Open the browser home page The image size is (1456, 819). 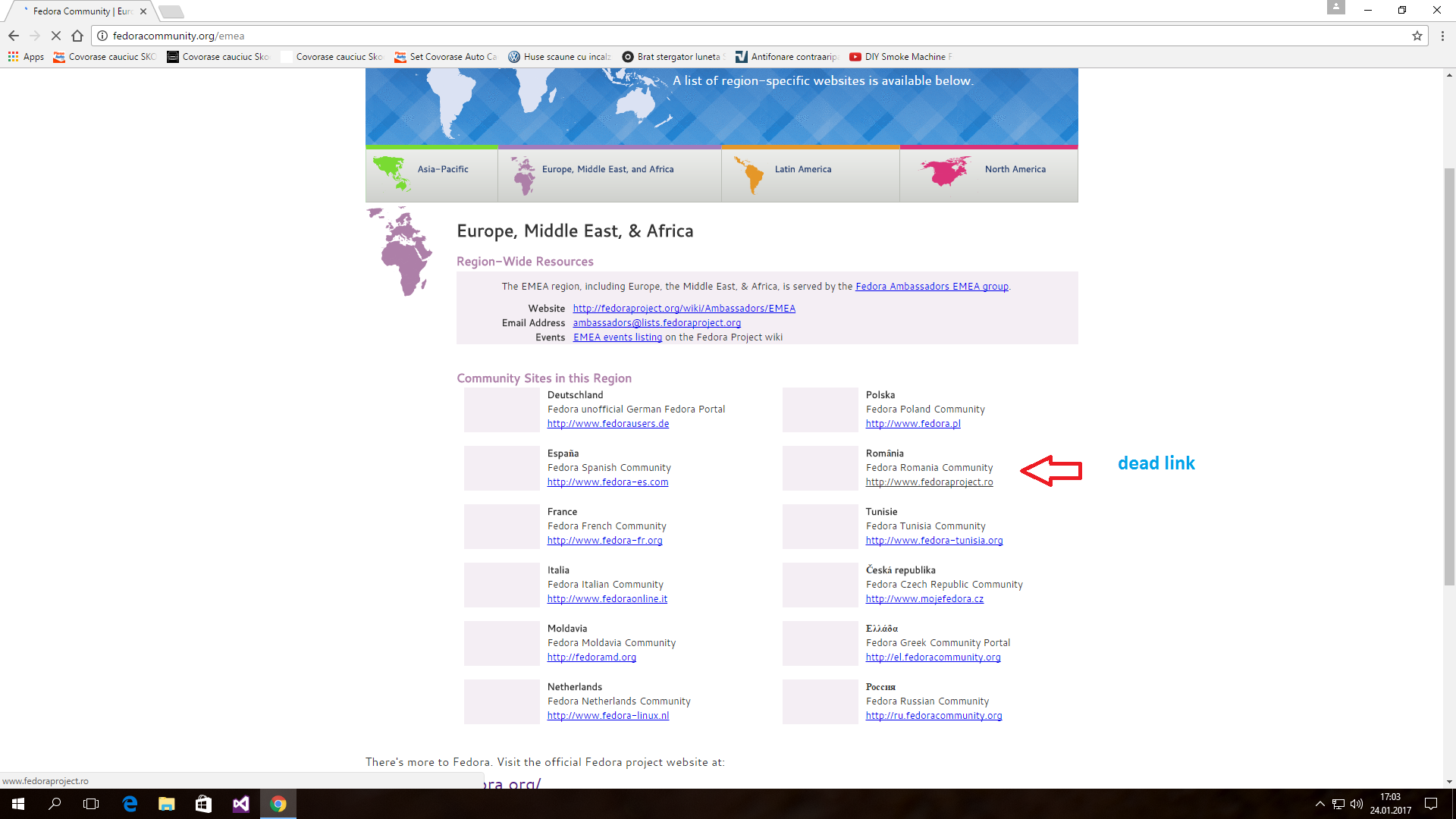(77, 36)
